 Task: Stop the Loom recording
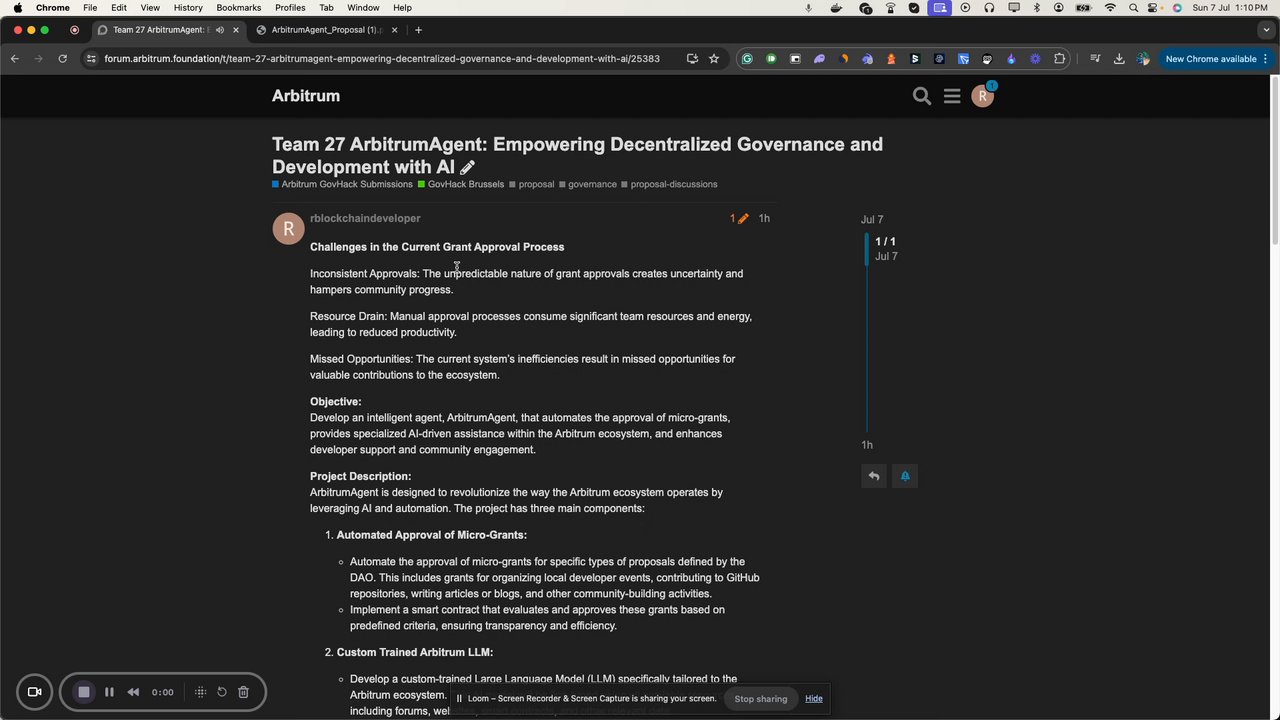[84, 692]
